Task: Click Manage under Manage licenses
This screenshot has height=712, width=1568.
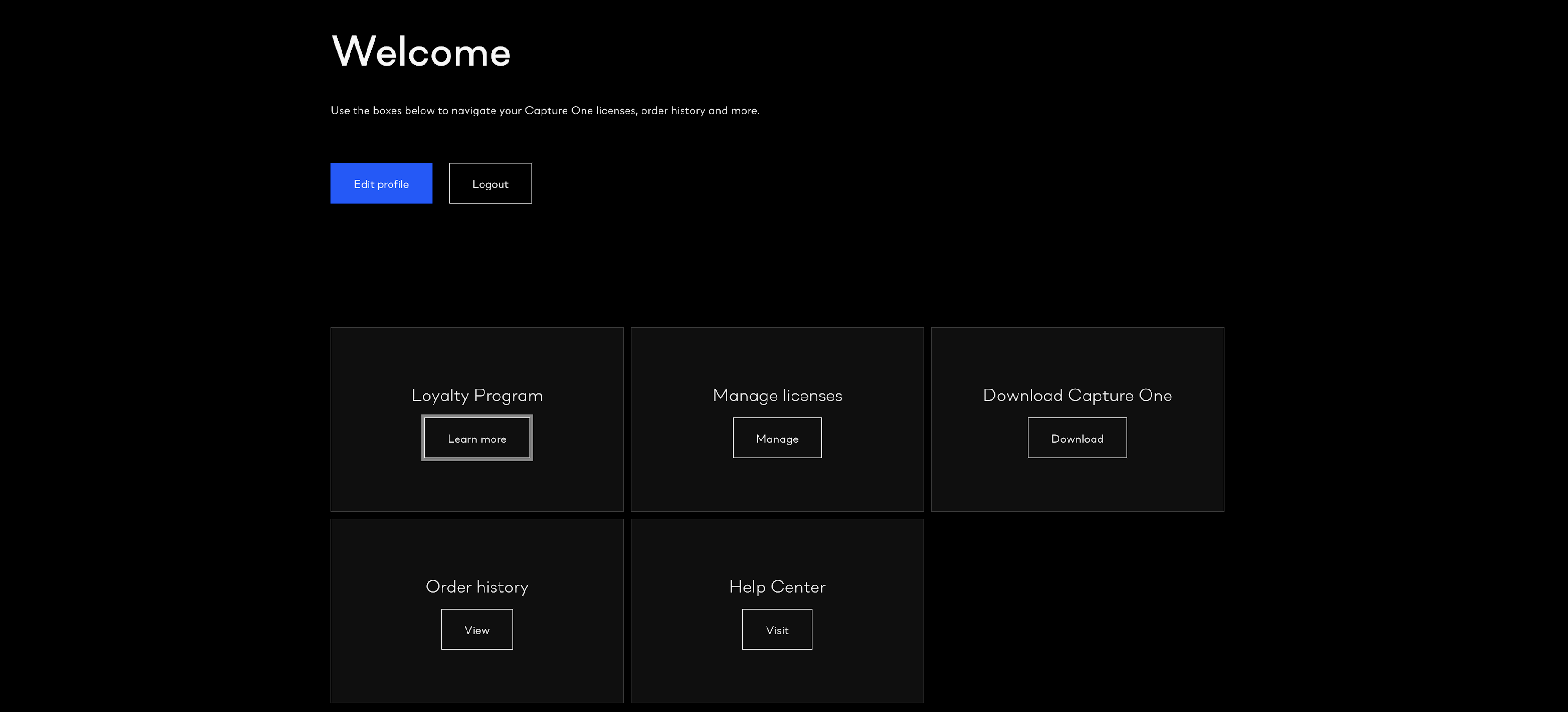Action: pyautogui.click(x=777, y=438)
